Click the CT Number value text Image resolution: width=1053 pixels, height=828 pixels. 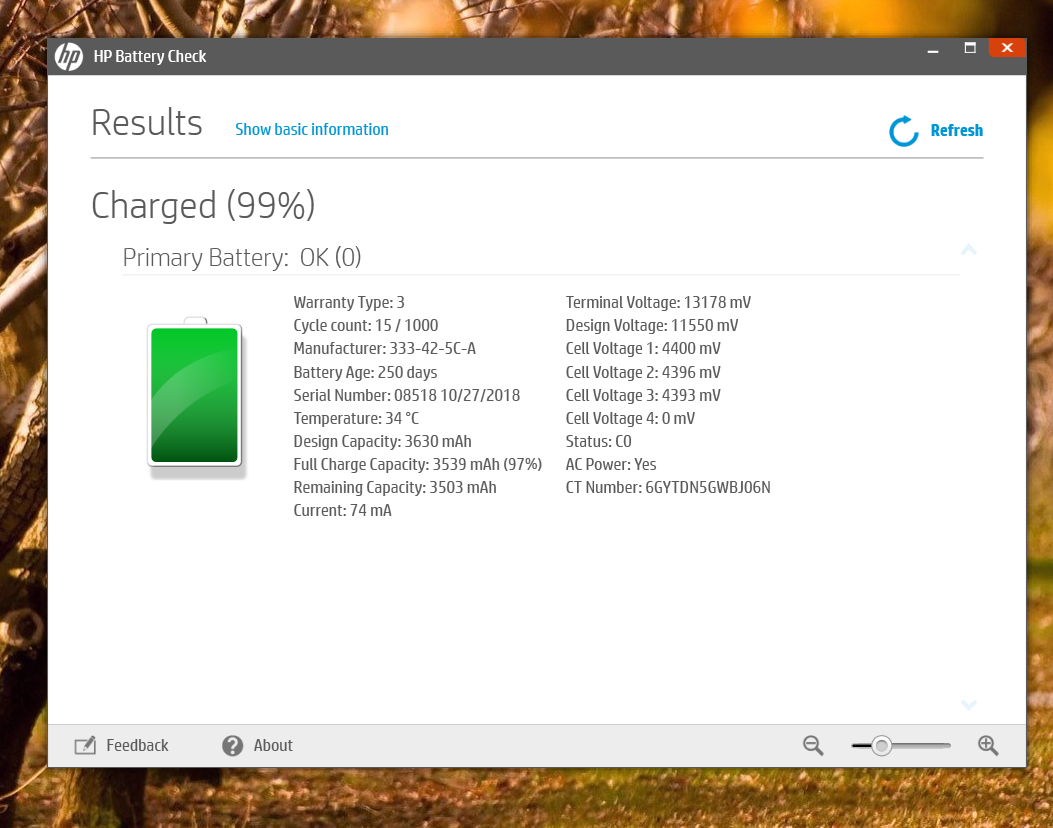(x=707, y=488)
